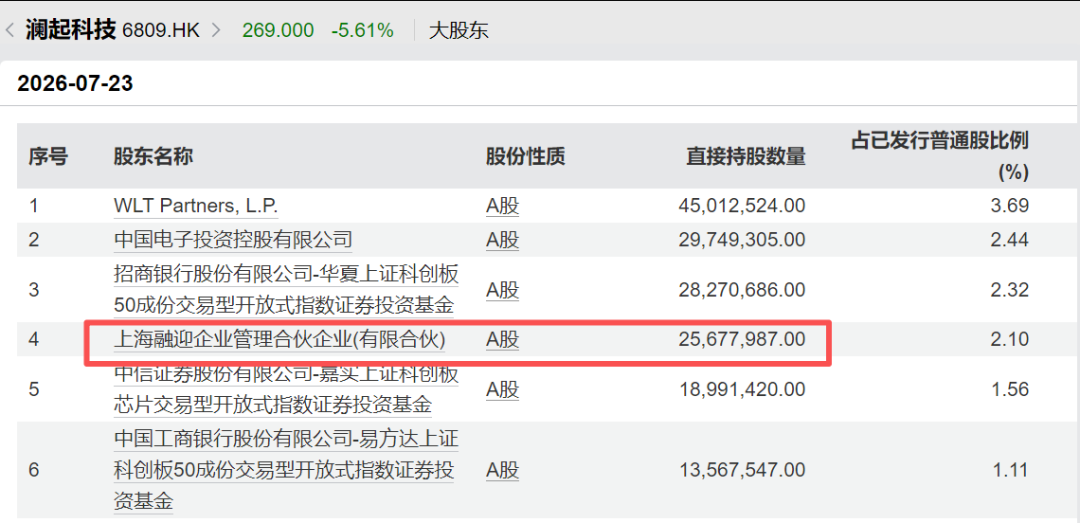1080x523 pixels.
Task: Click A股 link in WLT Partners row
Action: 502,206
